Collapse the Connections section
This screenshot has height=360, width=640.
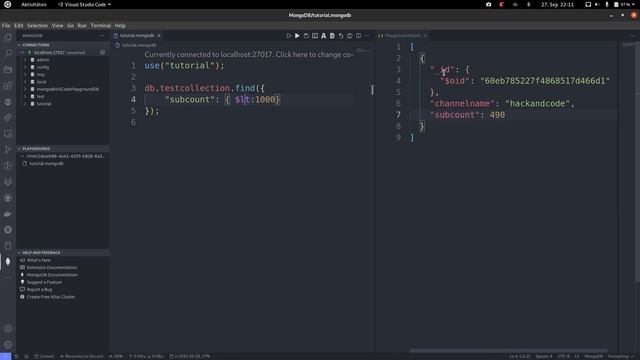63,45
